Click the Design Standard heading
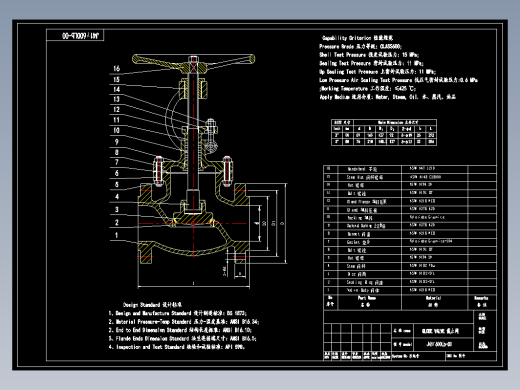This screenshot has width=520, height=390. point(152,305)
